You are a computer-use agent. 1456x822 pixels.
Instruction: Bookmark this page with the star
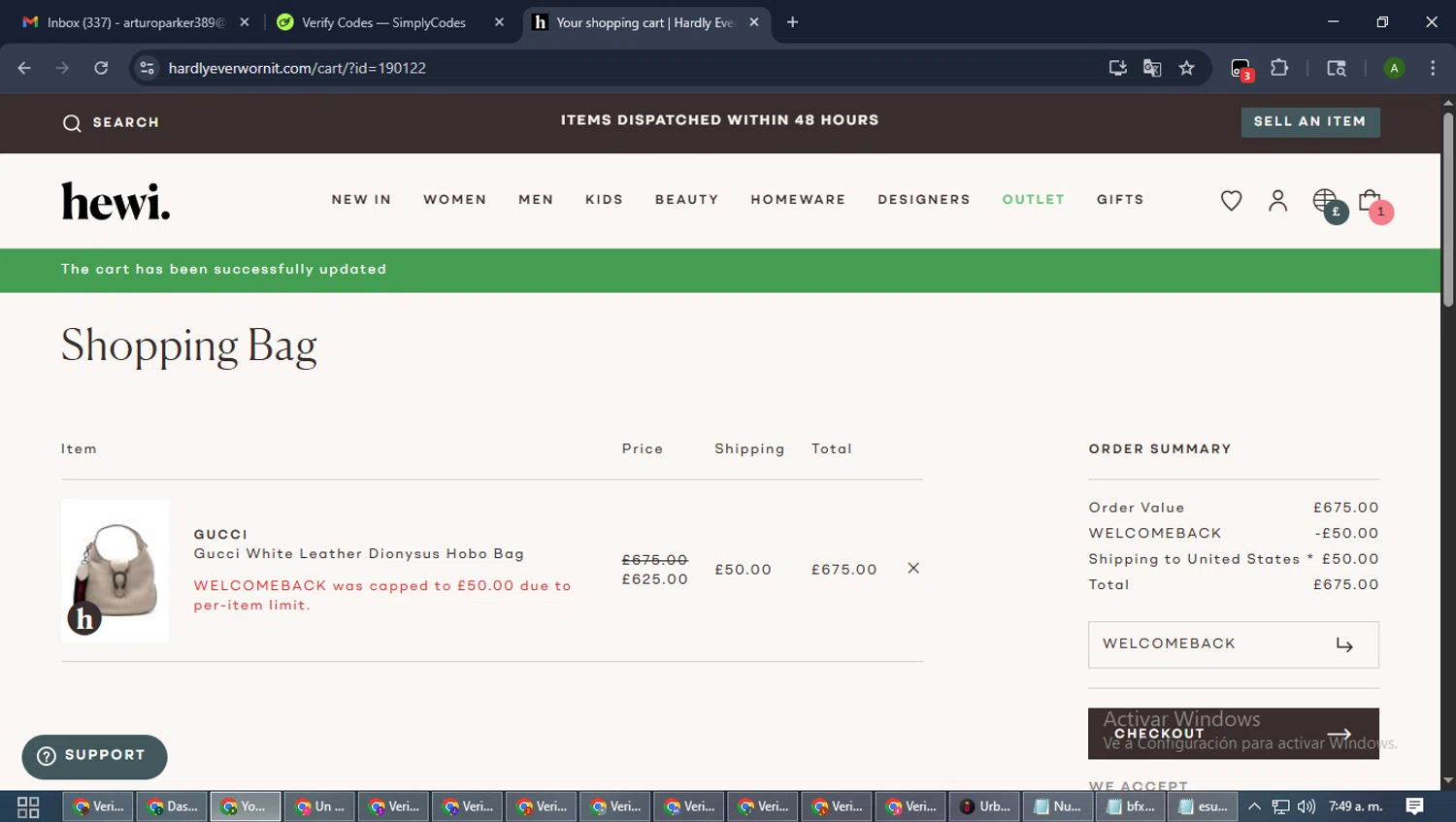click(1186, 68)
